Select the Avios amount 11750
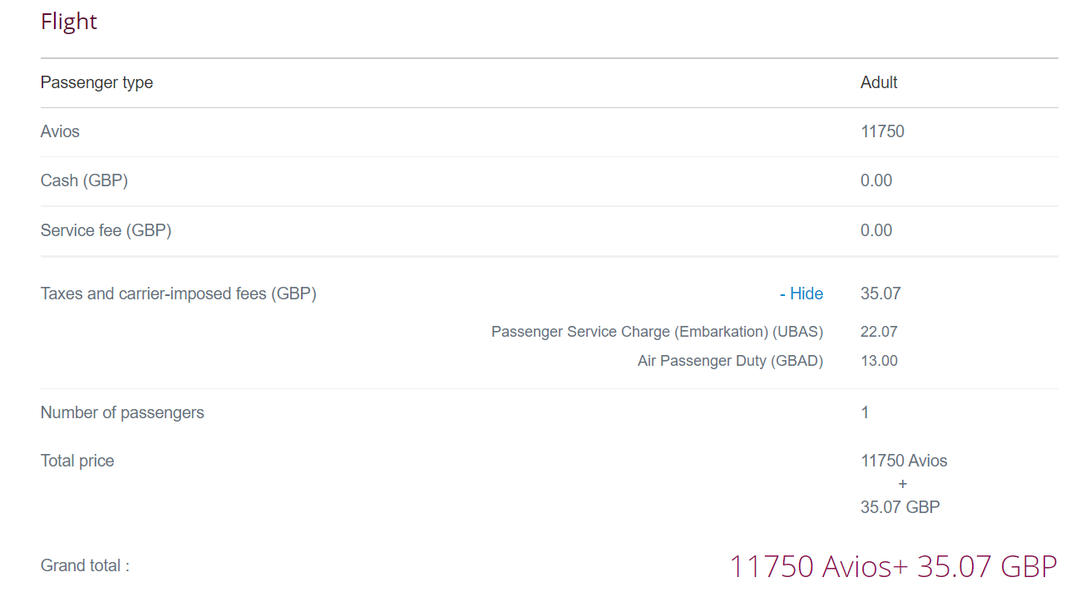 (x=882, y=131)
